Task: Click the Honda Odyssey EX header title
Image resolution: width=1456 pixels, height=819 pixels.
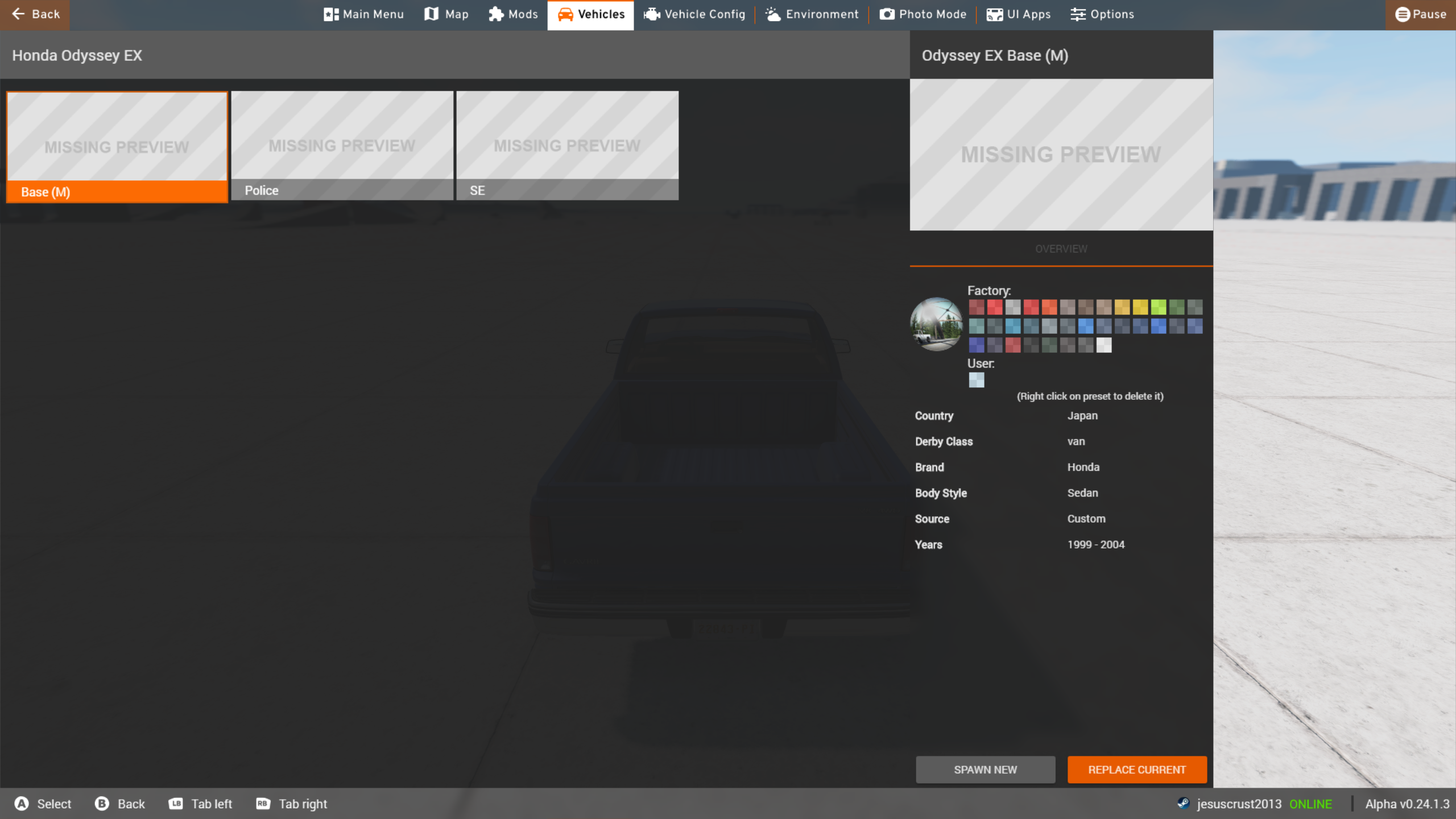Action: (x=77, y=56)
